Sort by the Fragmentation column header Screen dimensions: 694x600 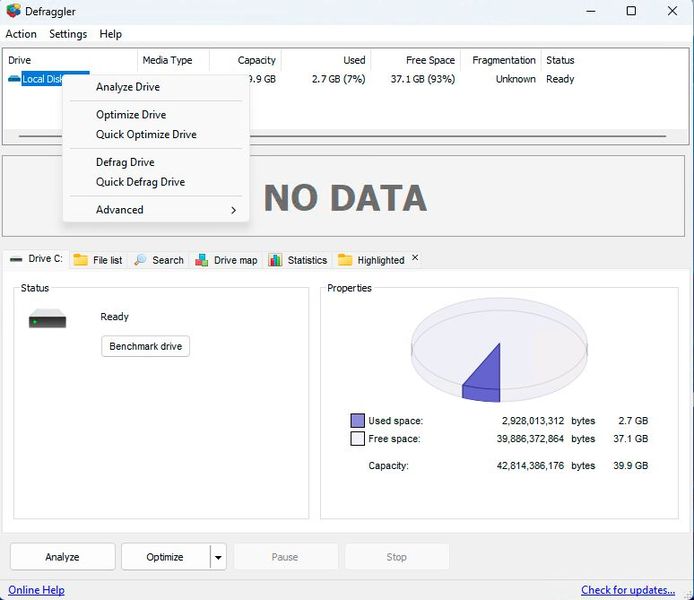pos(501,60)
